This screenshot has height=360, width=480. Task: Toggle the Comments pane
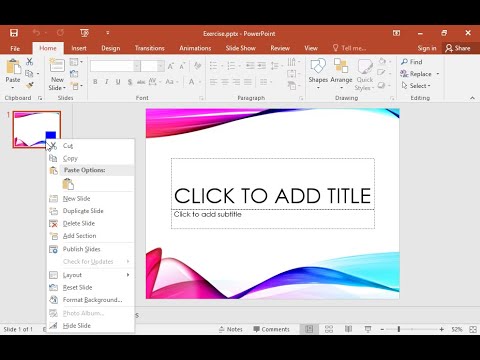coord(271,329)
